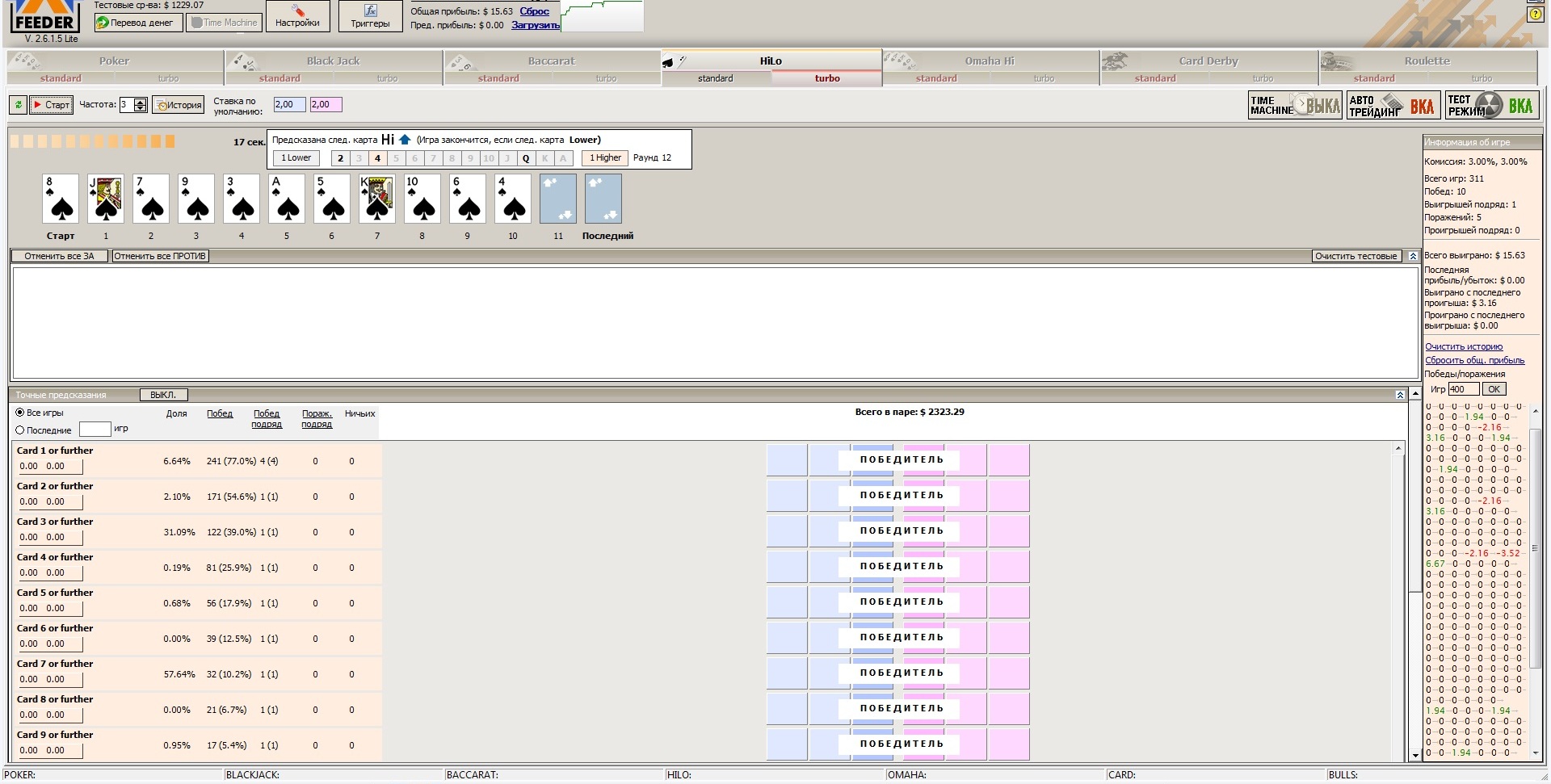Toggle the ТЕСТ РЕЖИМ ВКЛ switch
1551x784 pixels.
click(x=1490, y=106)
